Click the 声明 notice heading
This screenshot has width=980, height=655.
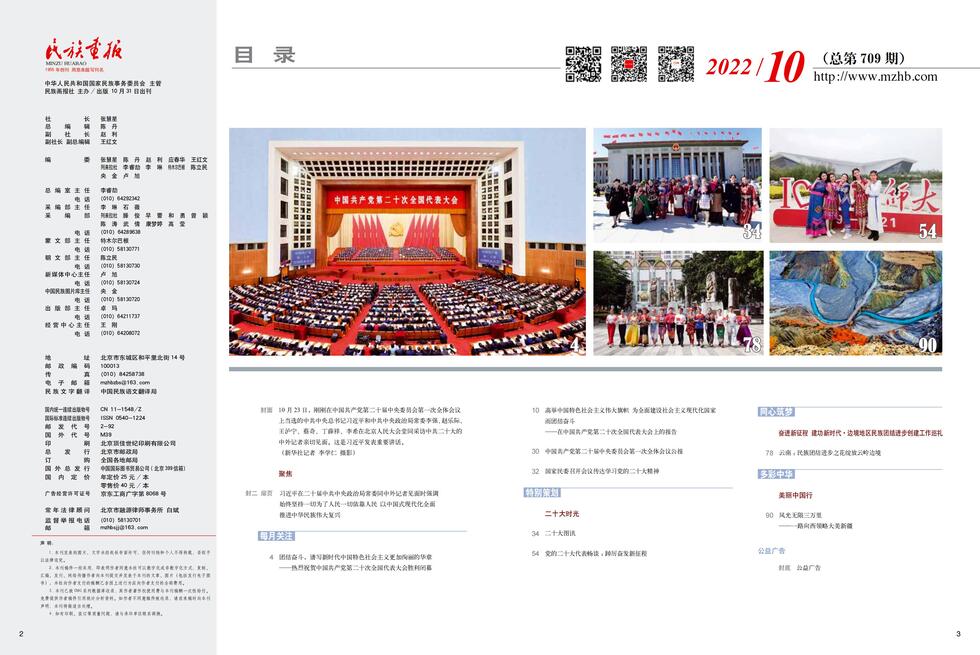(47, 543)
